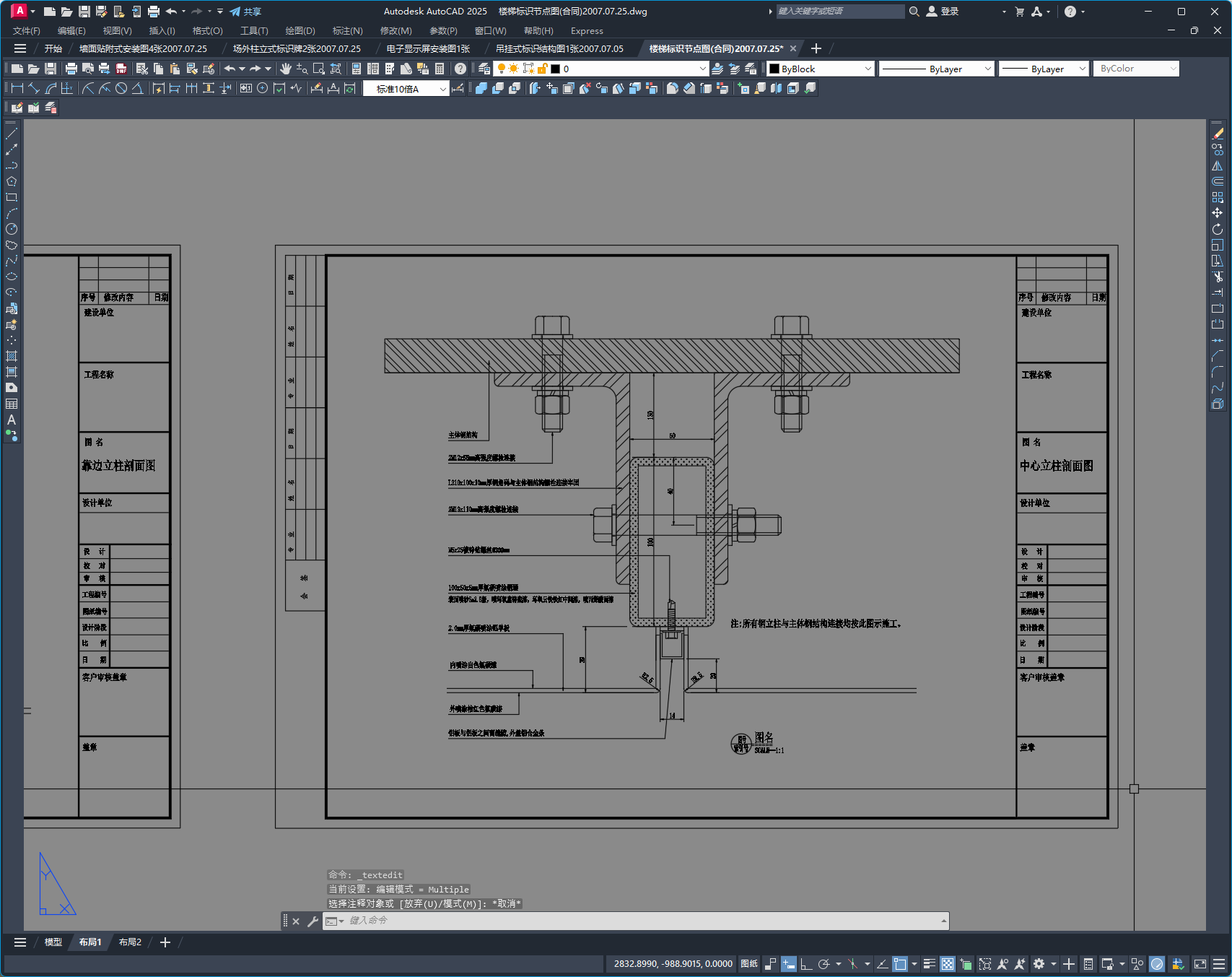
Task: Click the command line customize wrench icon
Action: point(313,921)
